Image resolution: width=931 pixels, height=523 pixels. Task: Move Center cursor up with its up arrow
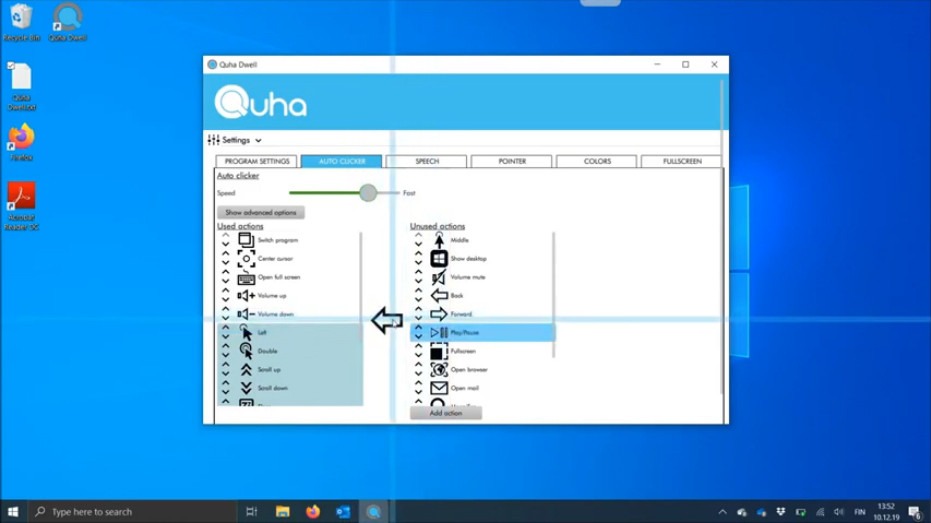coord(226,254)
